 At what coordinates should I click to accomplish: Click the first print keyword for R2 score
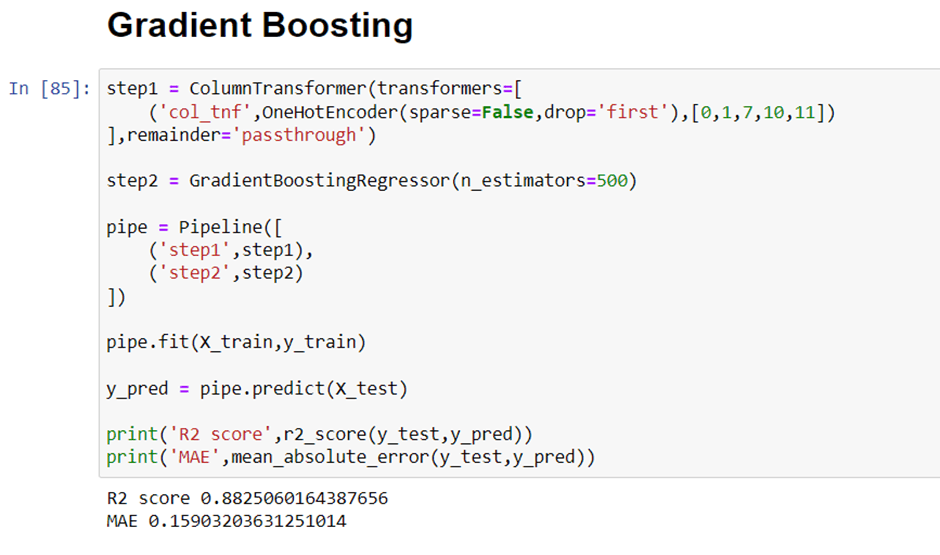coord(132,435)
